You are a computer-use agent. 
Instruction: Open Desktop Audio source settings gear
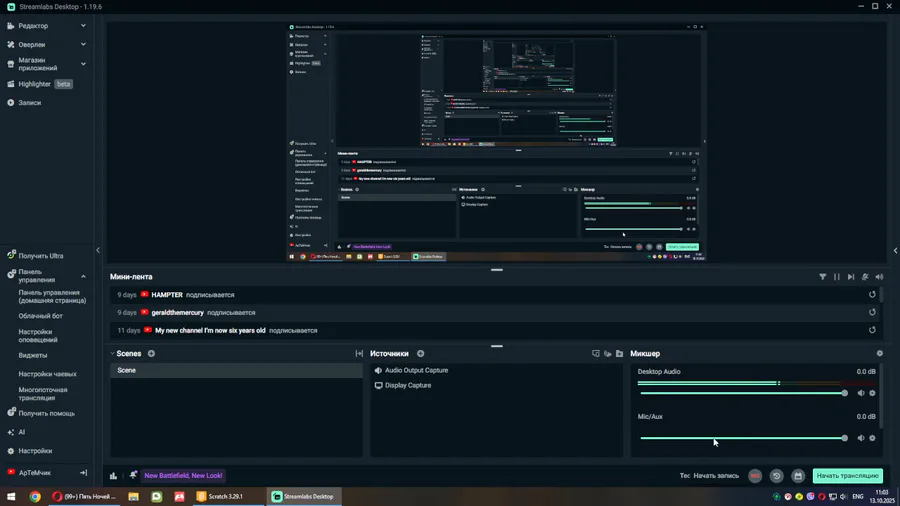coord(872,394)
